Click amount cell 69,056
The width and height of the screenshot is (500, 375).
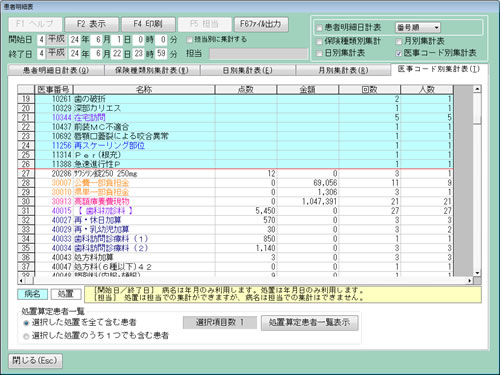(x=308, y=183)
